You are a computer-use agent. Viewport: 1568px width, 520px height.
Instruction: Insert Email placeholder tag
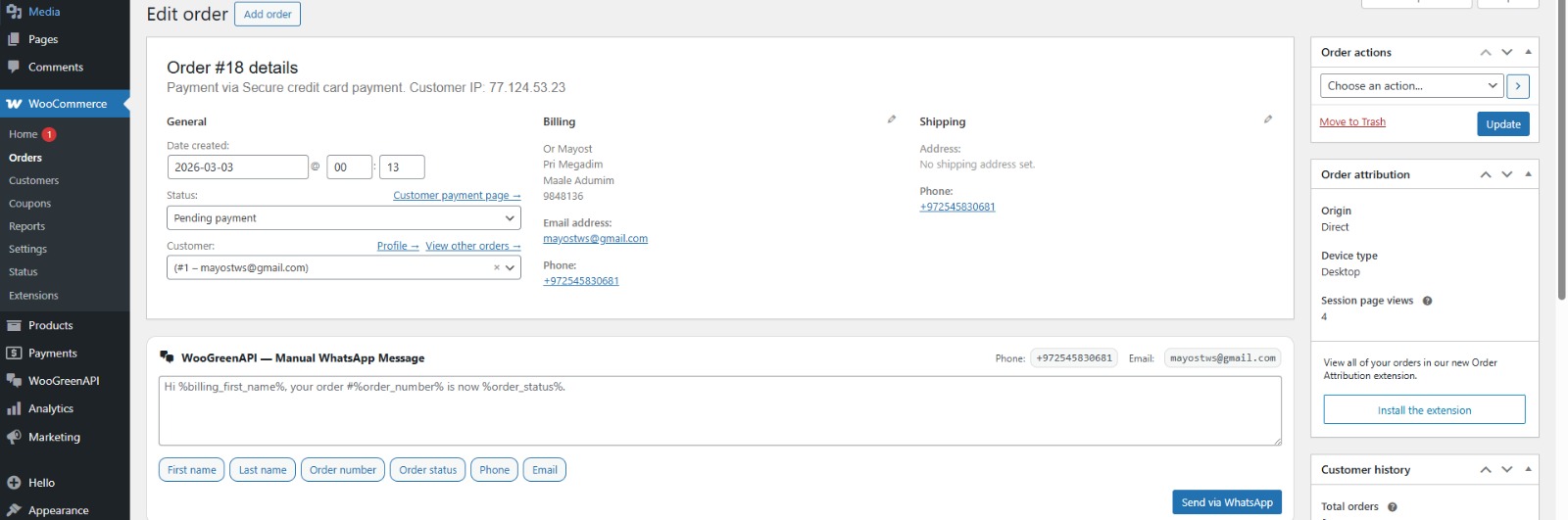(x=545, y=470)
